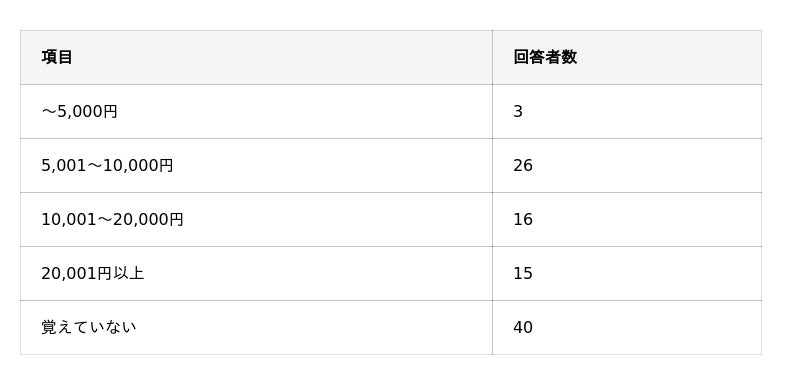Click the 円 character after ～5,000
This screenshot has width=800, height=385.
pos(110,111)
